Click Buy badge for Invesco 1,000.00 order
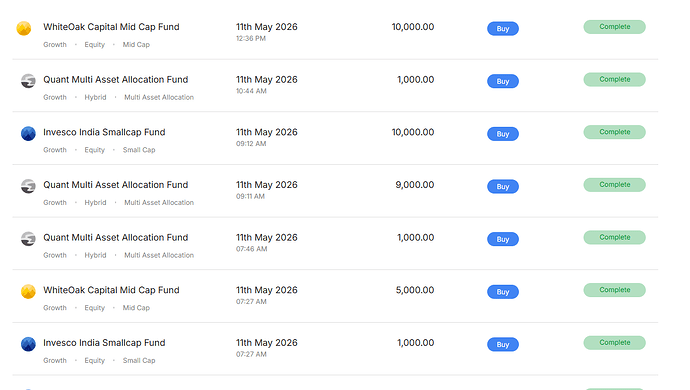The height and width of the screenshot is (390, 690). pyautogui.click(x=503, y=344)
